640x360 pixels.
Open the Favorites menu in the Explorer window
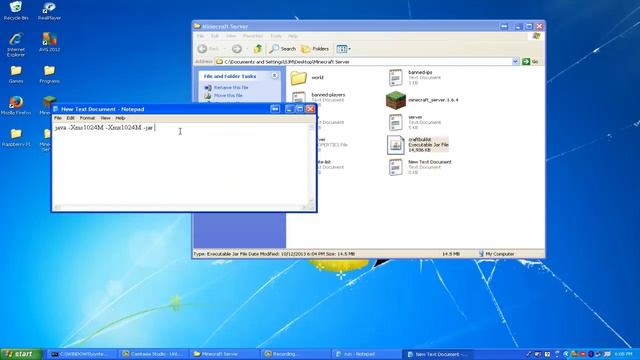pos(253,36)
